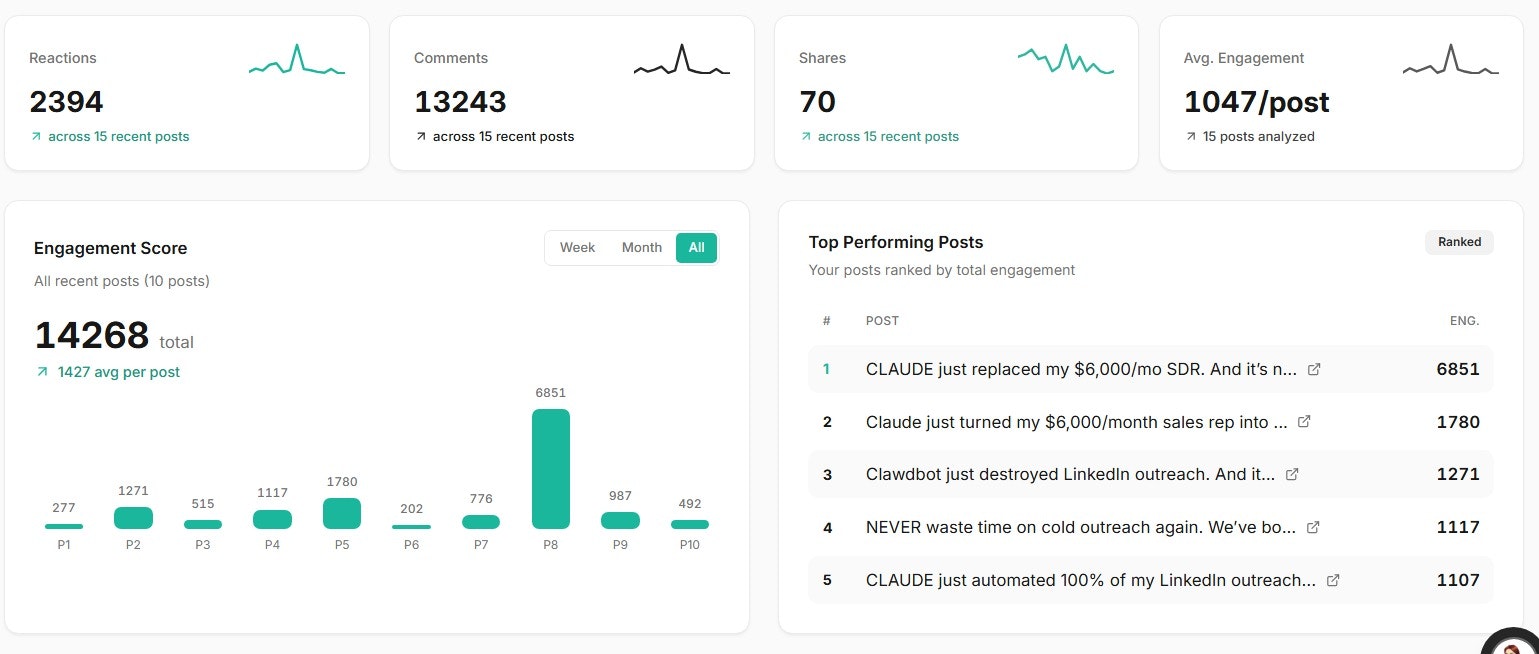Click the ENG. column header
1539x654 pixels.
point(1464,321)
